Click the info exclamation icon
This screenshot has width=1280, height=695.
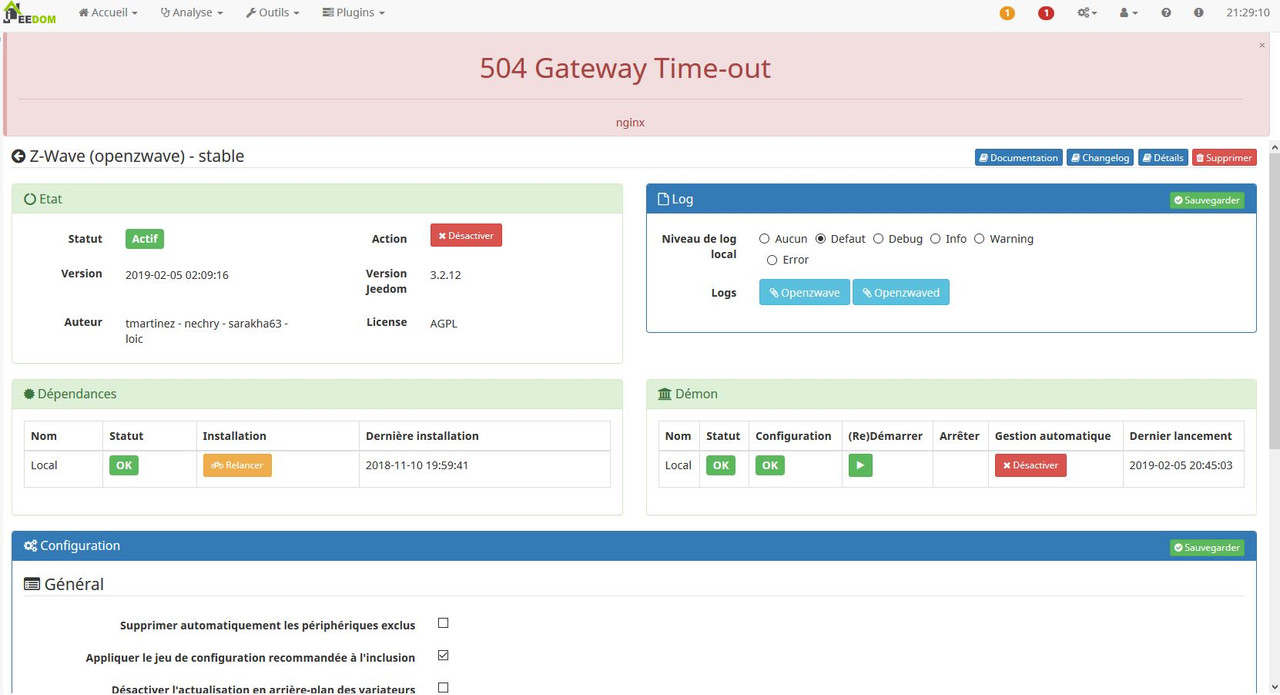pos(1199,13)
